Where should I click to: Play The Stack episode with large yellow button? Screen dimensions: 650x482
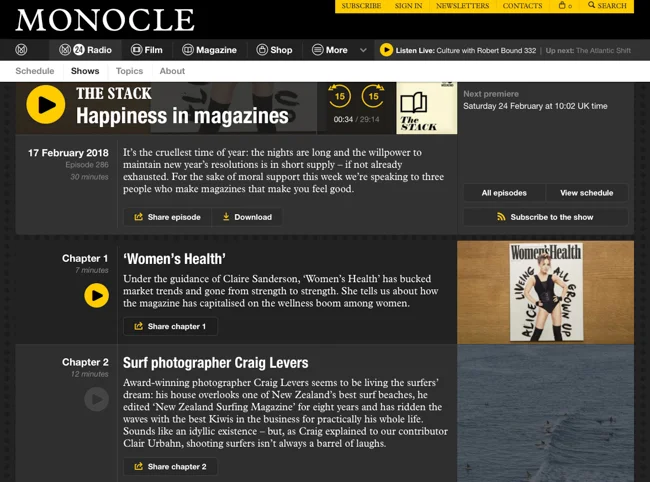tap(46, 105)
